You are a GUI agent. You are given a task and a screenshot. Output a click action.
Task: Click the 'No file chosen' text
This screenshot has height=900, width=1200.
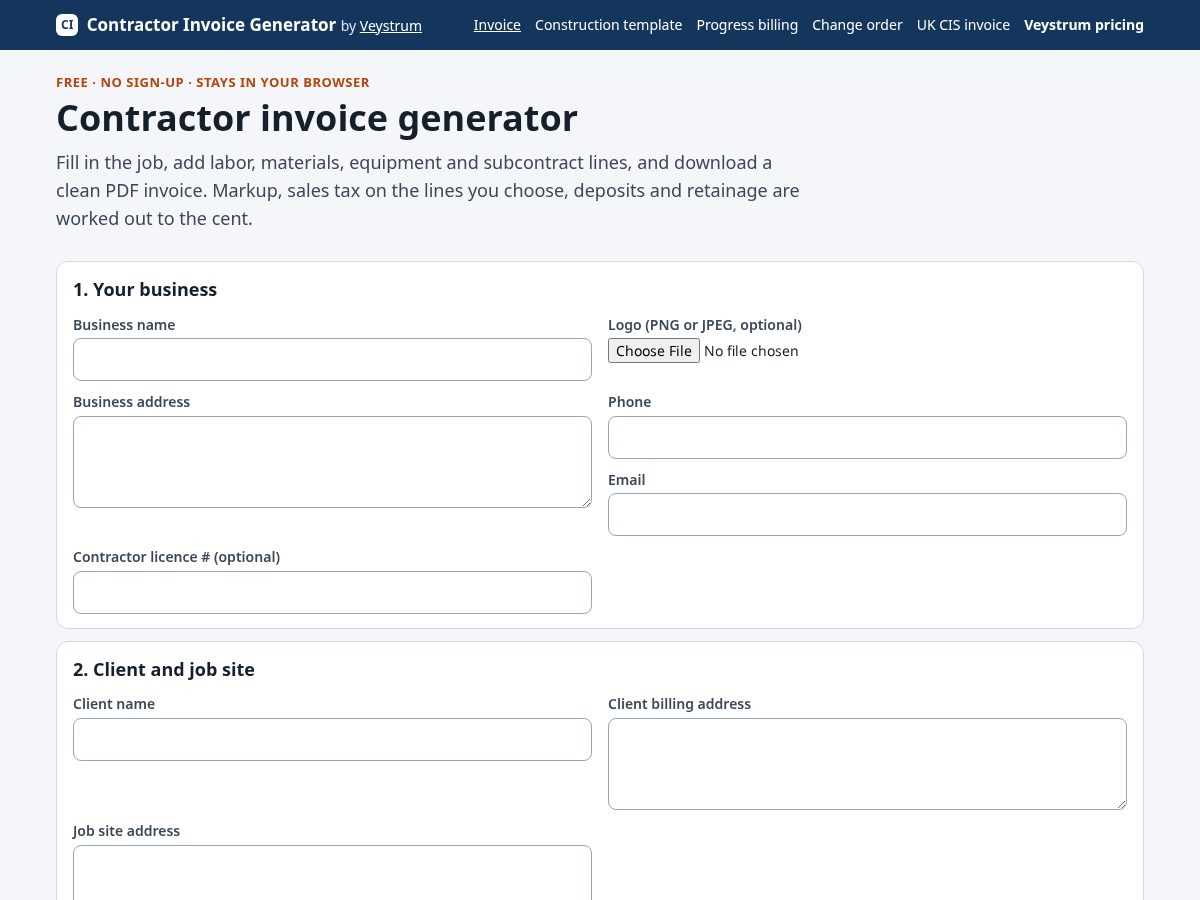point(751,351)
